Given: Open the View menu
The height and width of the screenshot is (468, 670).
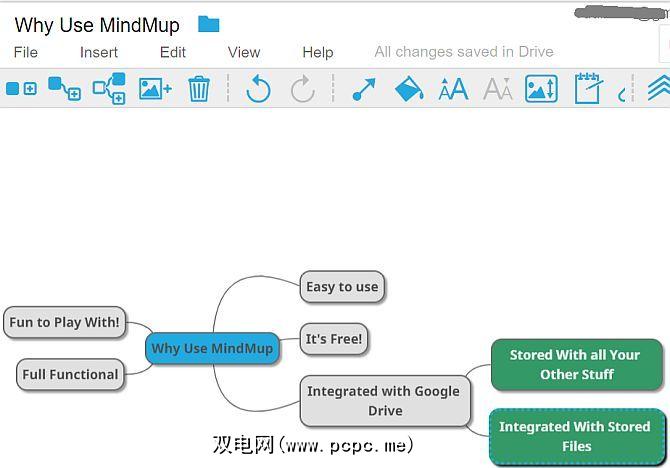Looking at the screenshot, I should (x=244, y=52).
